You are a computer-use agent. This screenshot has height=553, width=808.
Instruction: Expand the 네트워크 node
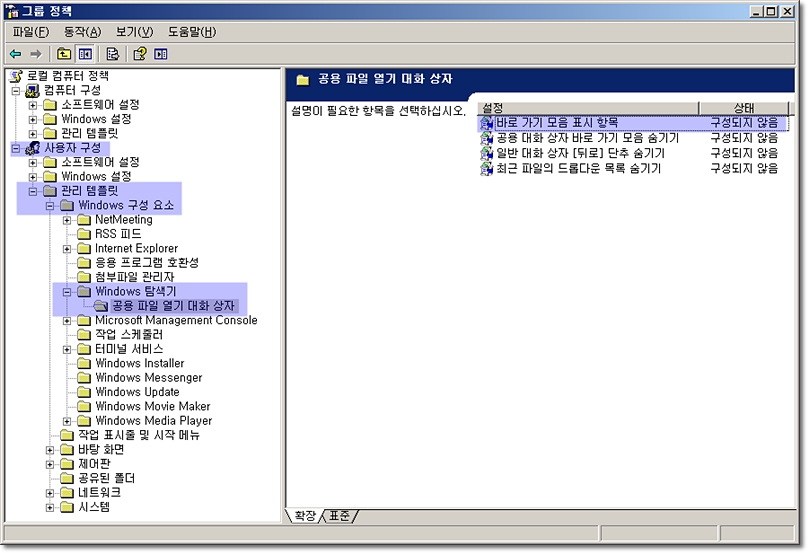pyautogui.click(x=50, y=493)
